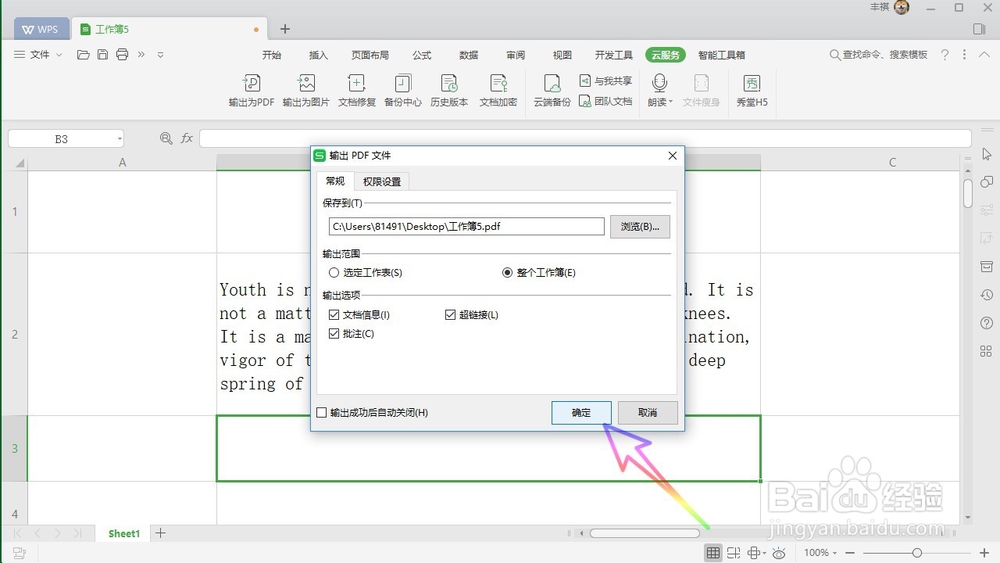The width and height of the screenshot is (1000, 563).
Task: Toggle the 超链接(L) checkbox
Action: (450, 315)
